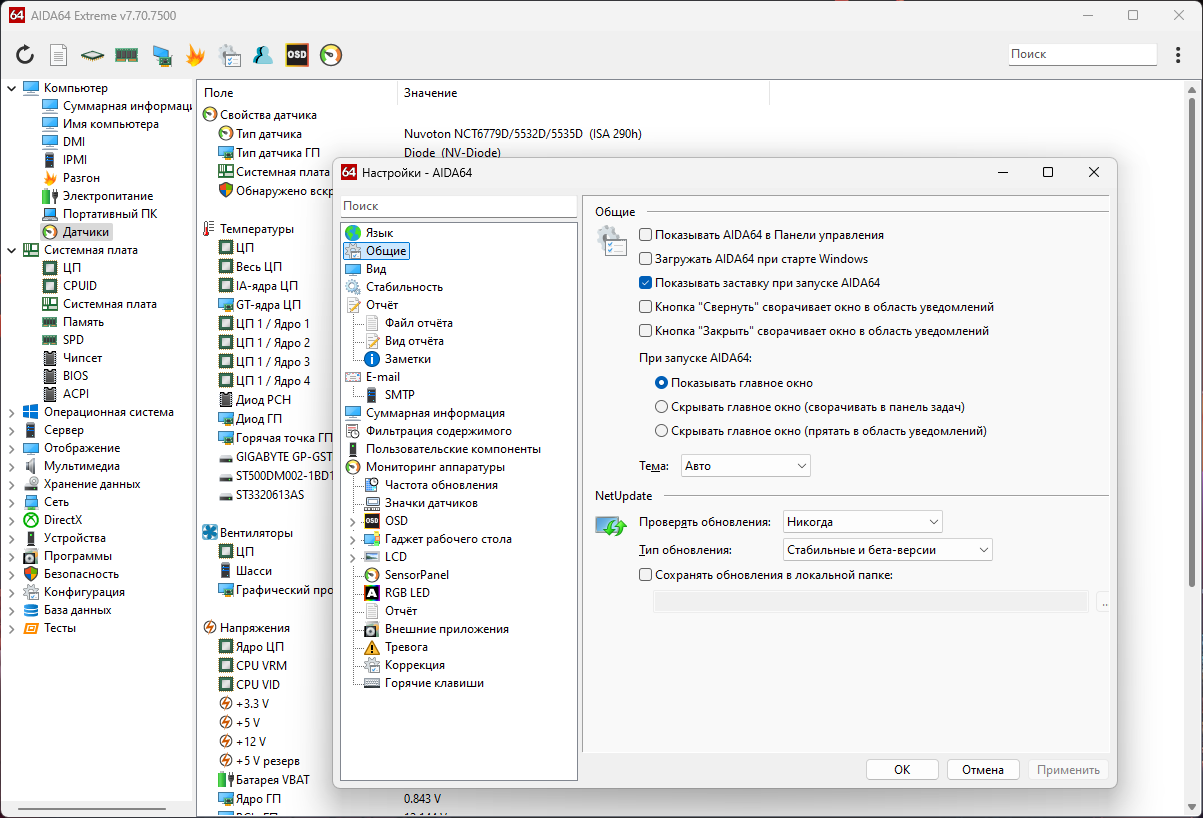The image size is (1203, 818).
Task: Expand LCD node in settings tree
Action: click(x=351, y=558)
